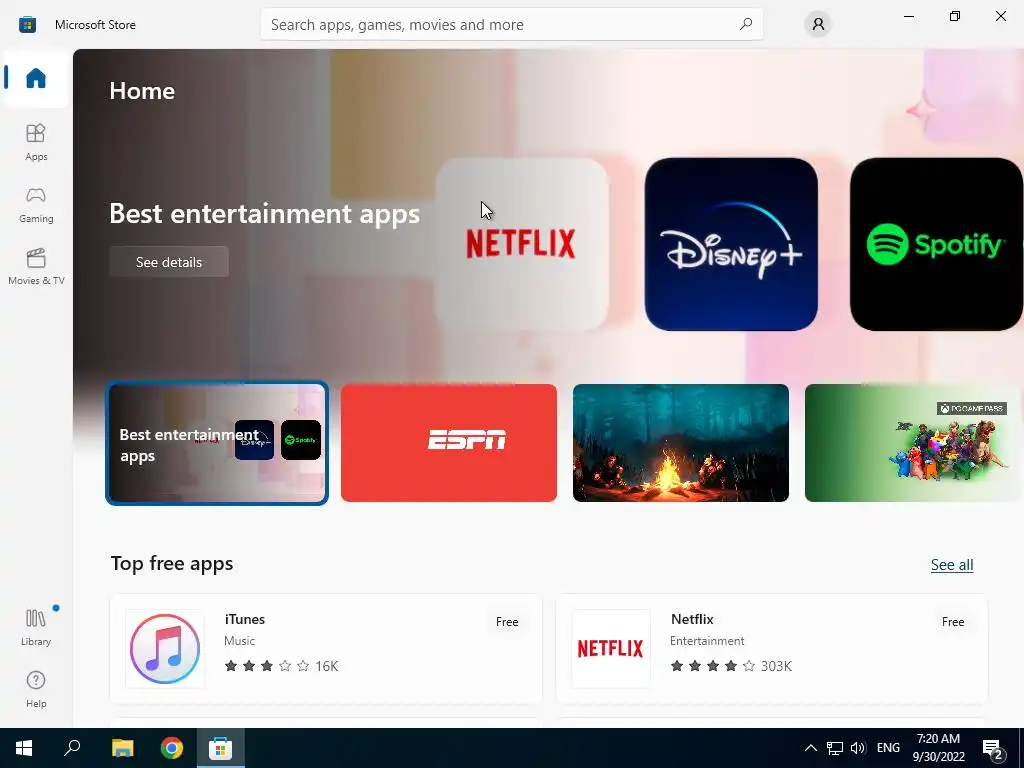Screen dimensions: 1024x768
Task: Click the Microsoft Store logo icon
Action: (27, 25)
